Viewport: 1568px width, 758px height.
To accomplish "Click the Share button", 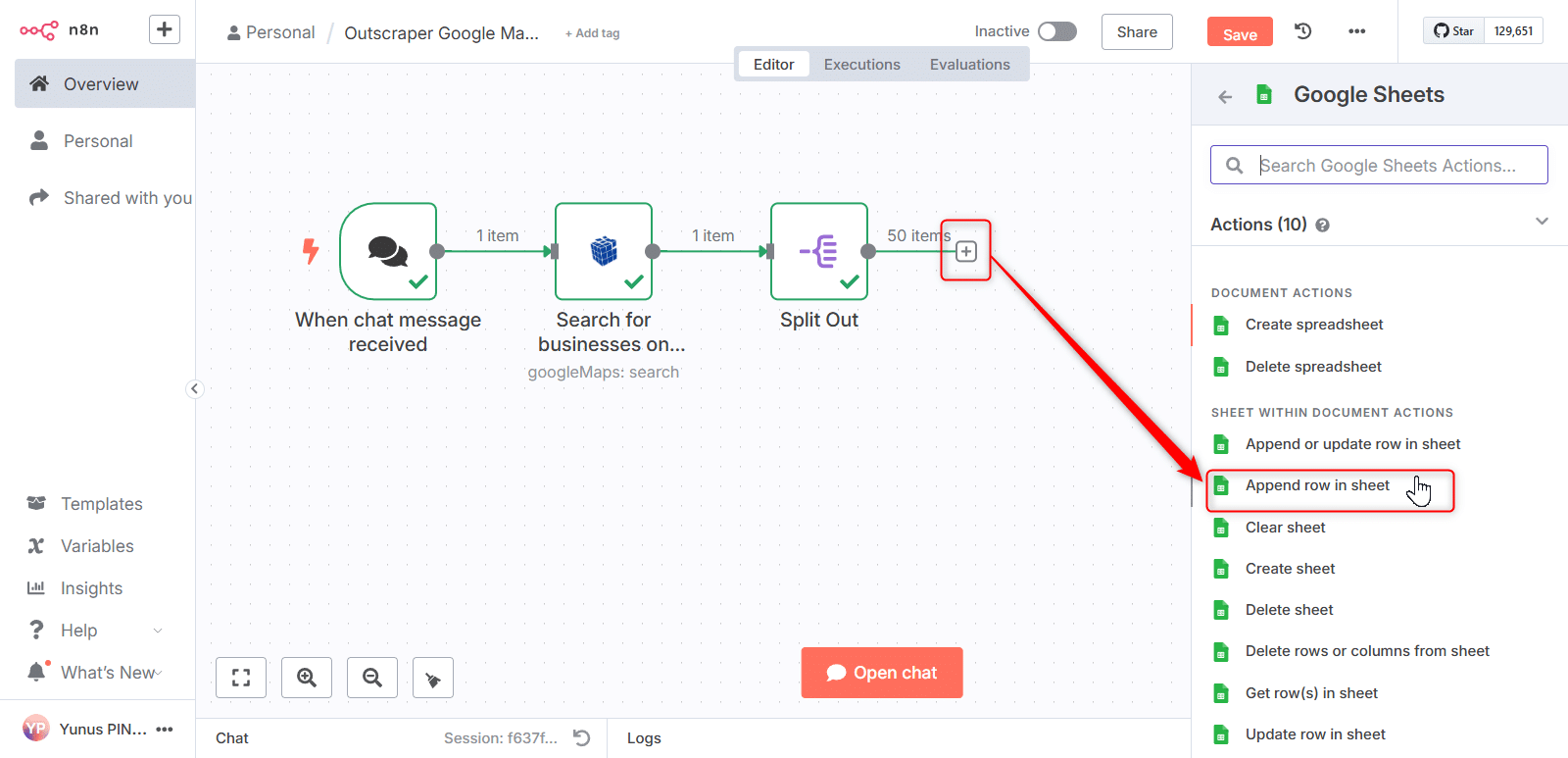I will (1137, 32).
